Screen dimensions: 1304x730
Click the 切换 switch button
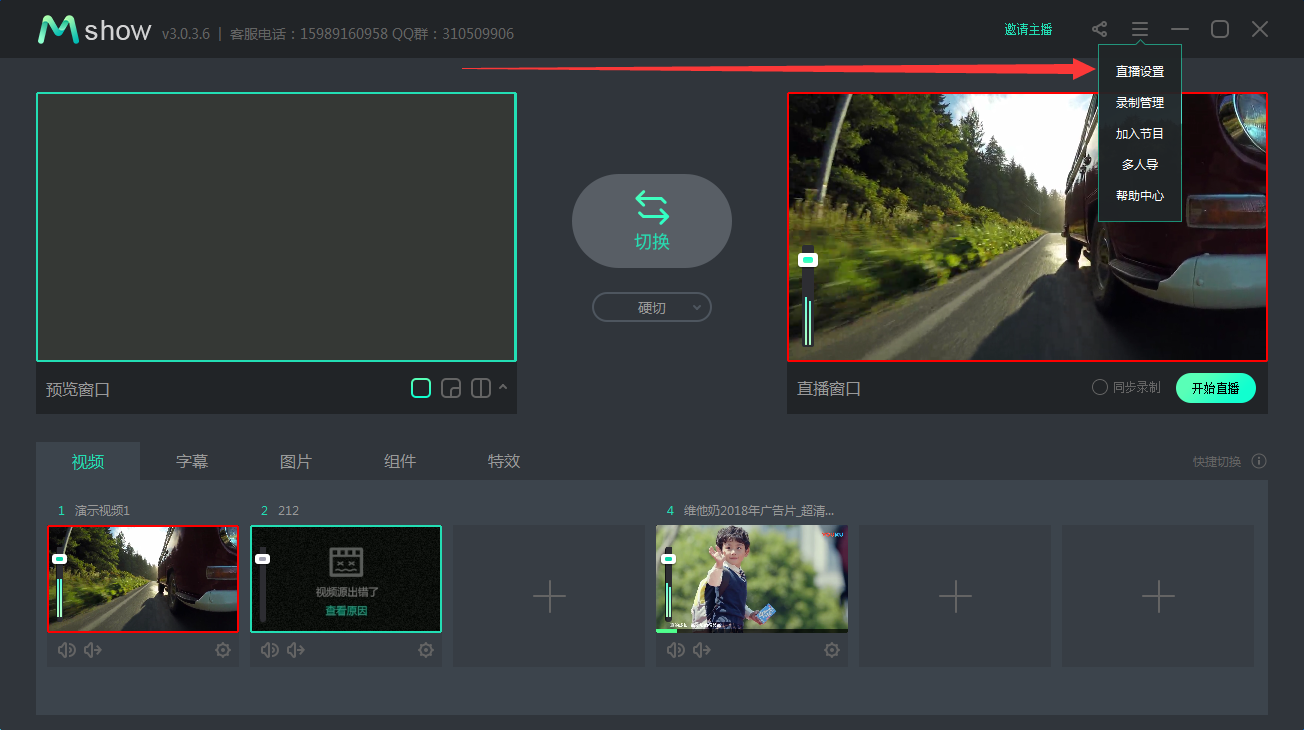tap(652, 221)
